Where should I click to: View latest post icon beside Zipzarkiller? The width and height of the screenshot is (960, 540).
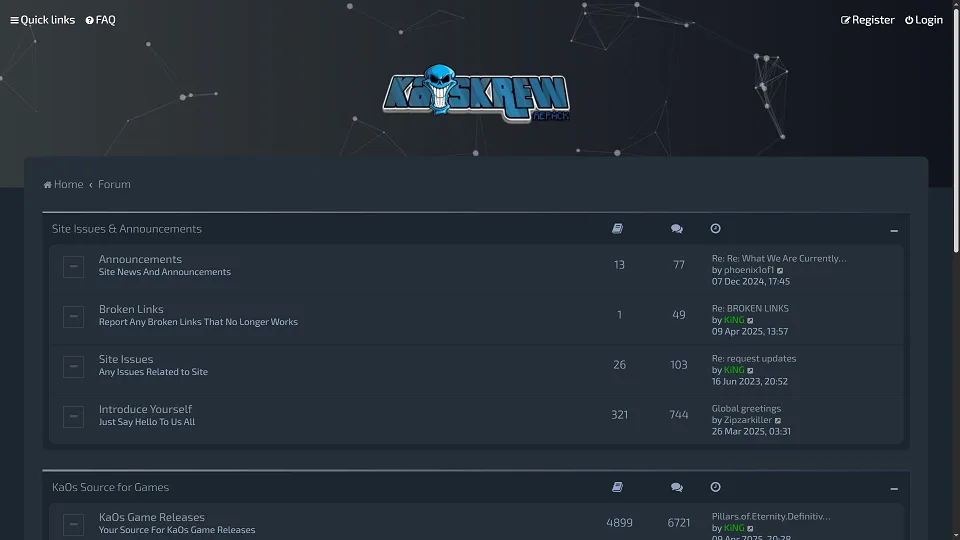coord(778,421)
